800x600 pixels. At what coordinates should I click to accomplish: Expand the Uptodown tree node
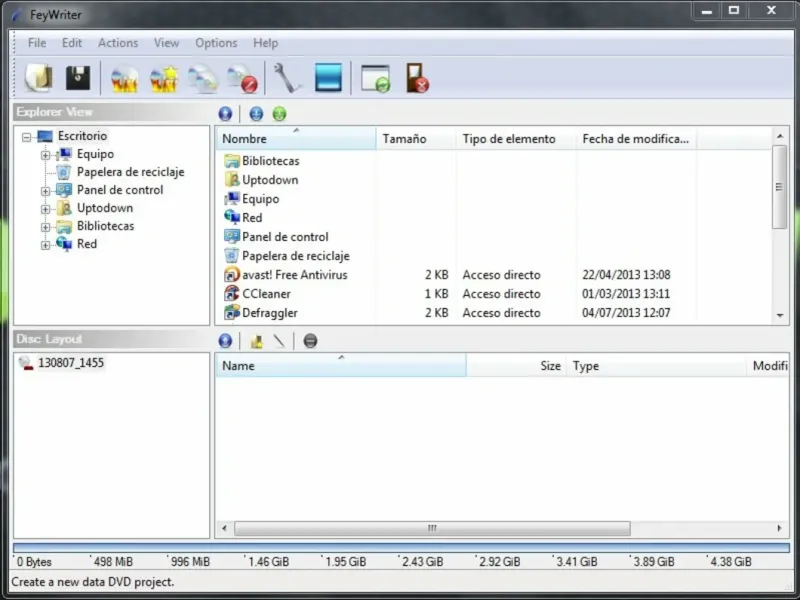coord(45,209)
